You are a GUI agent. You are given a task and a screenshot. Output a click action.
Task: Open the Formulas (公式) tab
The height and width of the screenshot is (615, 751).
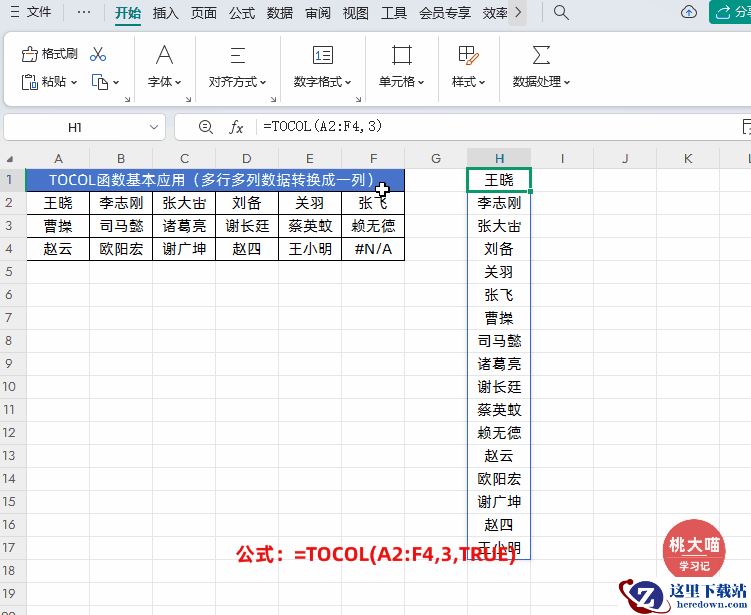[x=241, y=13]
